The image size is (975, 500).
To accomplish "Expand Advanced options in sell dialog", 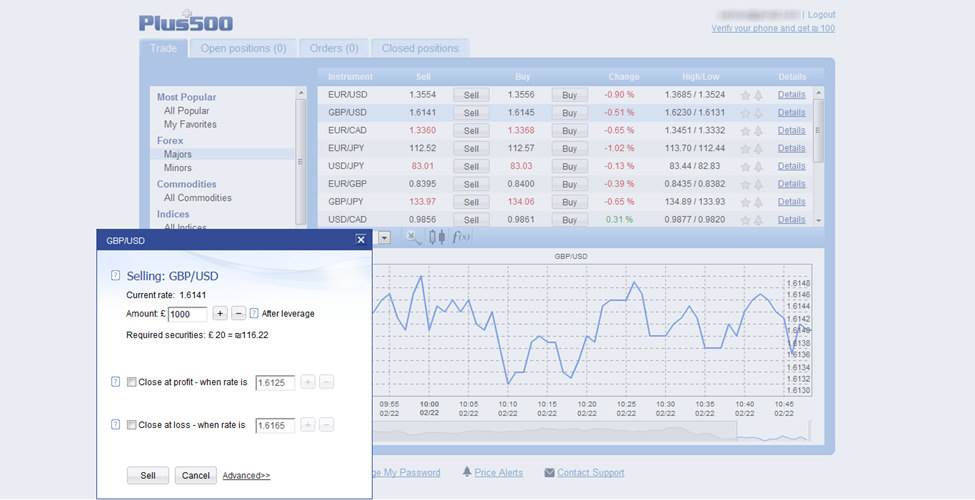I will coord(246,476).
